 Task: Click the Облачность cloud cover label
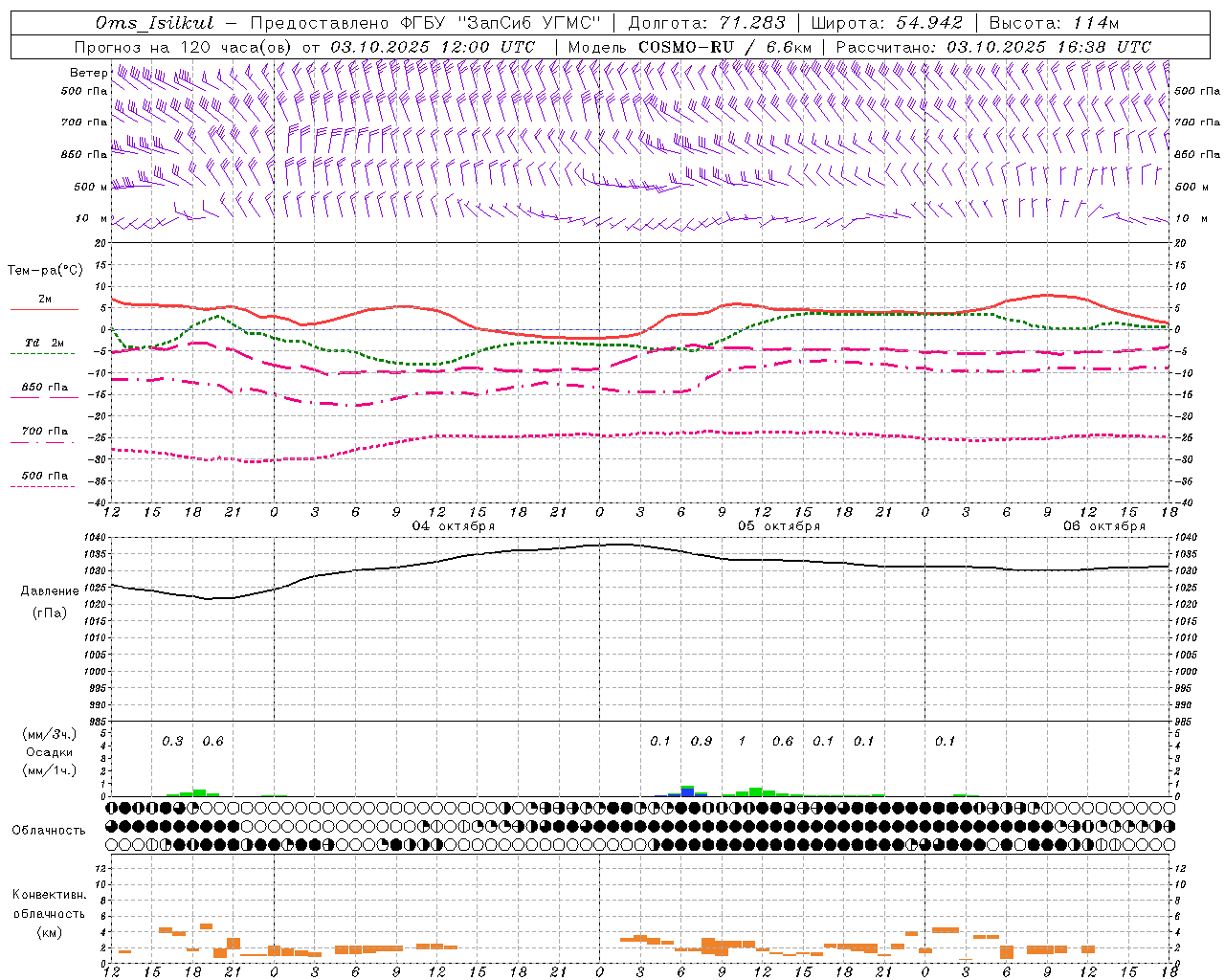tap(49, 831)
